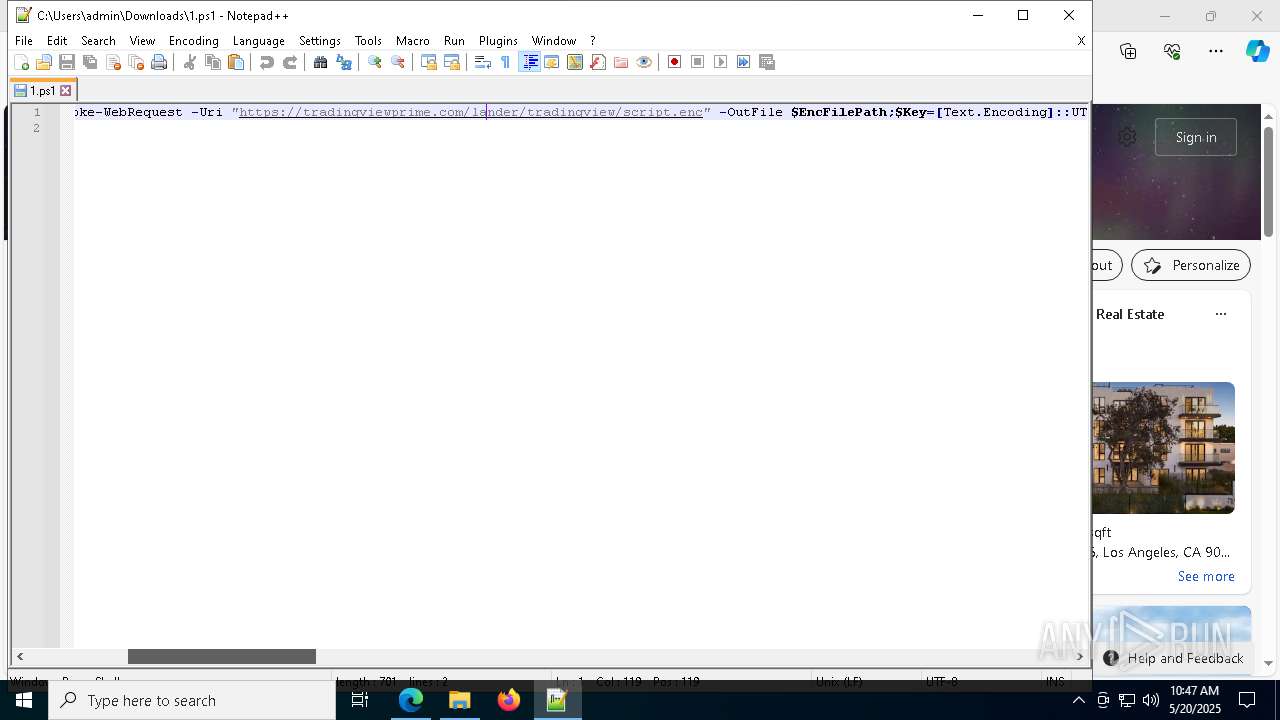Viewport: 1280px width, 720px height.
Task: Open the View menu
Action: pyautogui.click(x=142, y=41)
